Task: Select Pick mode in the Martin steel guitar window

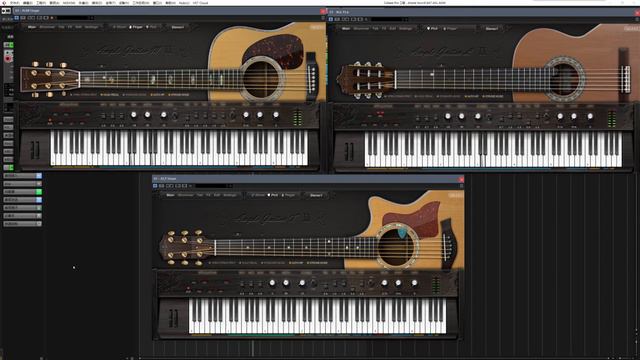Action: point(151,27)
